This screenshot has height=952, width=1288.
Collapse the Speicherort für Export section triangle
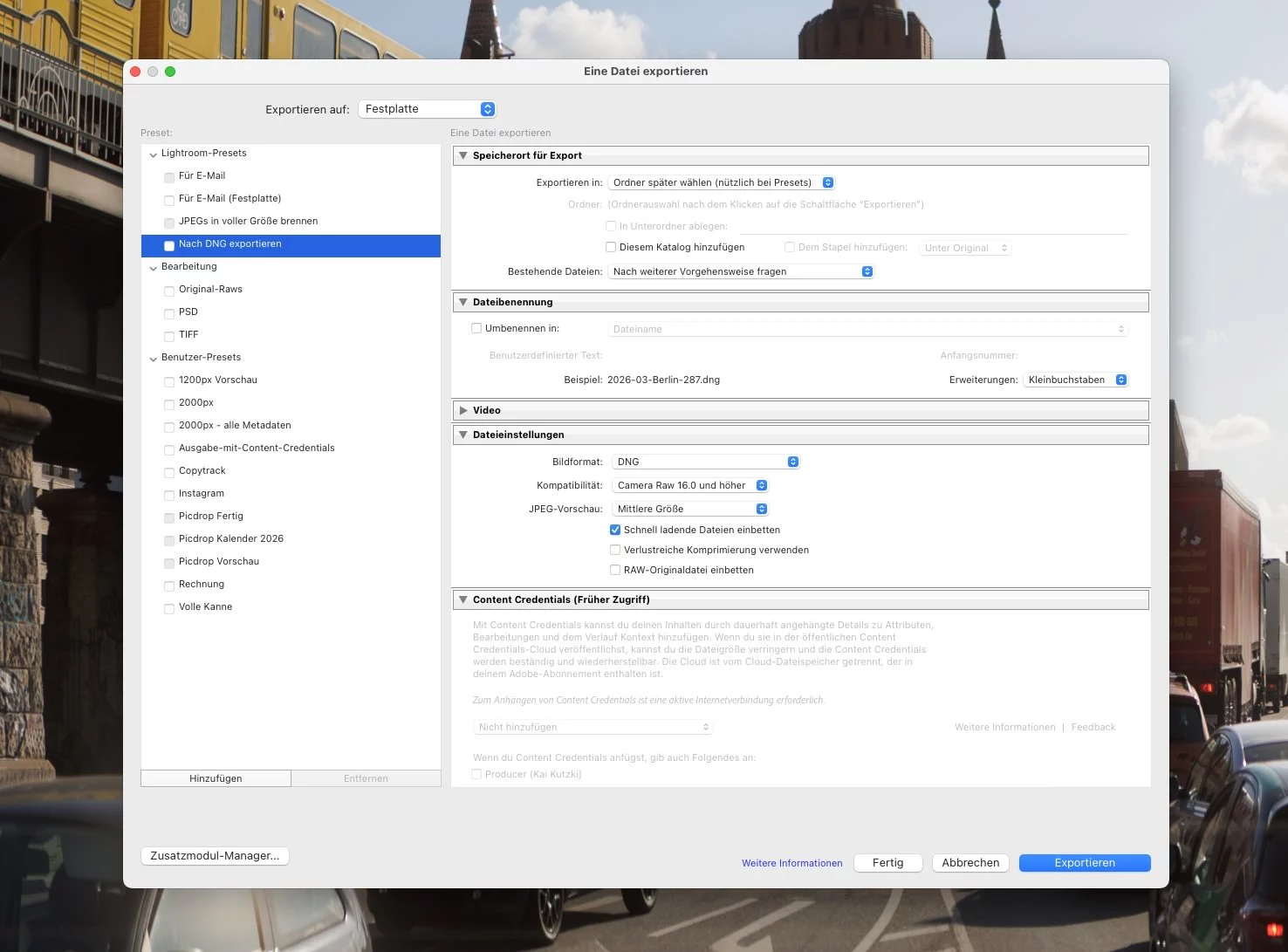pos(463,155)
